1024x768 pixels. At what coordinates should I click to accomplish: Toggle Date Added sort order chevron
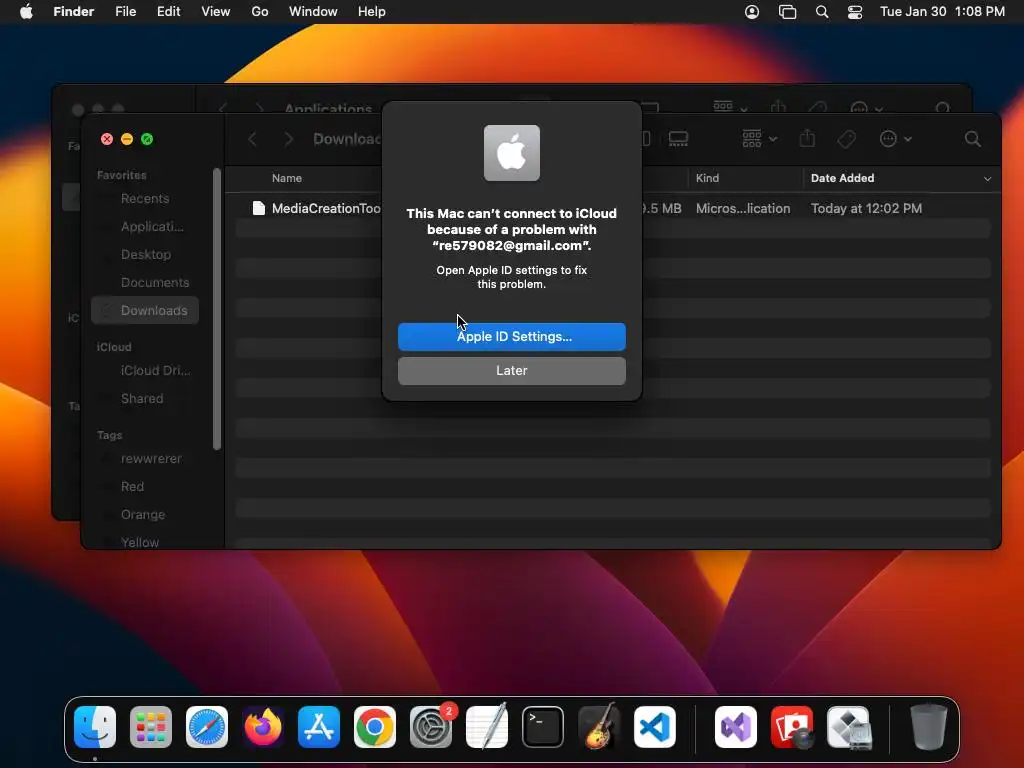[987, 178]
